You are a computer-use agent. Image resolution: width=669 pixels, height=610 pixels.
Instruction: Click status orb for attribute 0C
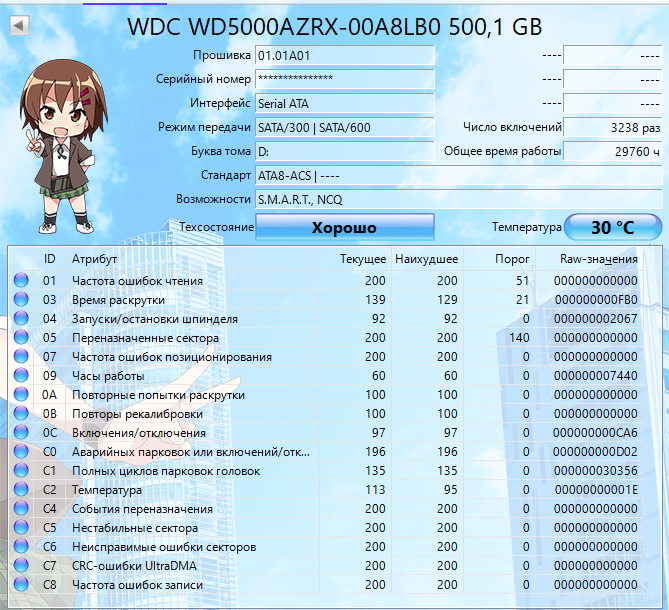(21, 432)
